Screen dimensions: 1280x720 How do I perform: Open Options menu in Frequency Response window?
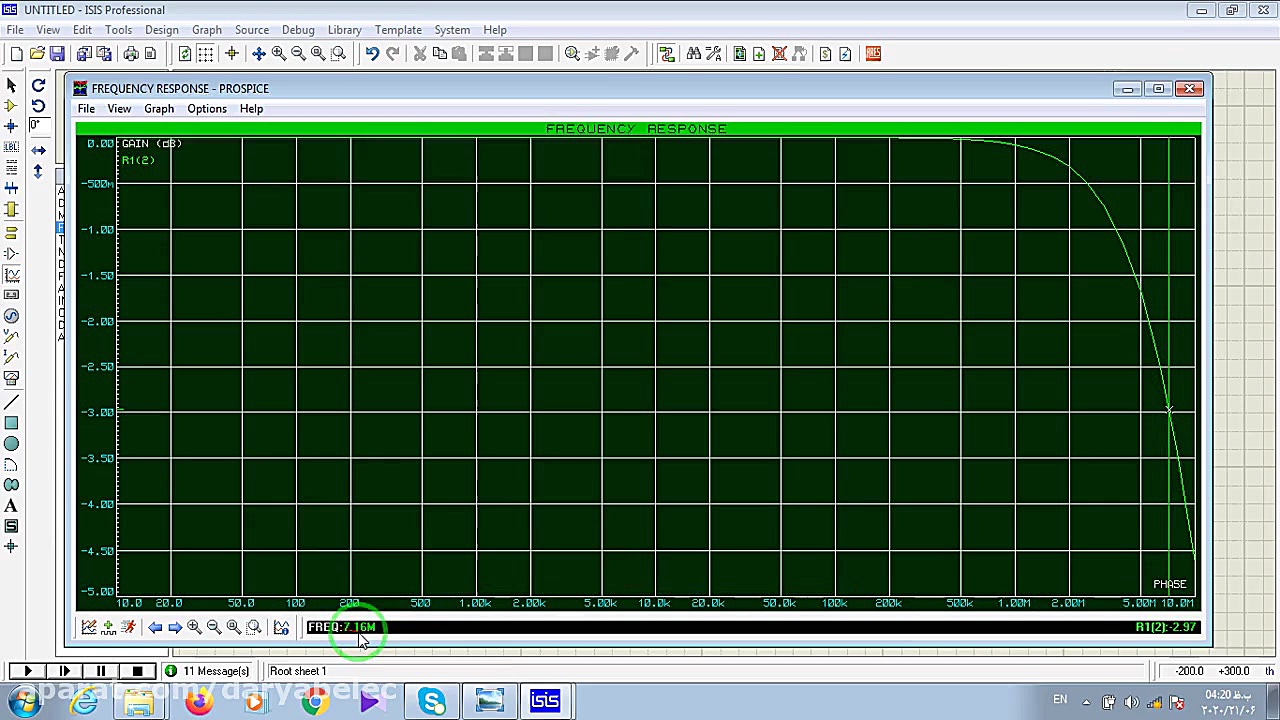pyautogui.click(x=207, y=109)
